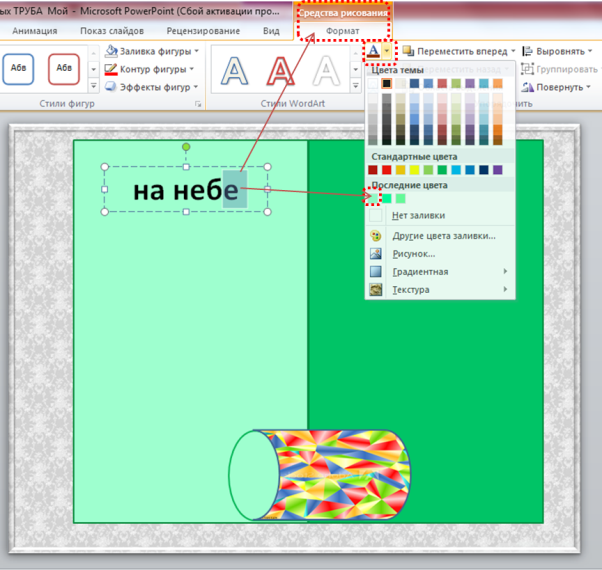Click text box containing на небе
602x570 pixels.
(186, 190)
